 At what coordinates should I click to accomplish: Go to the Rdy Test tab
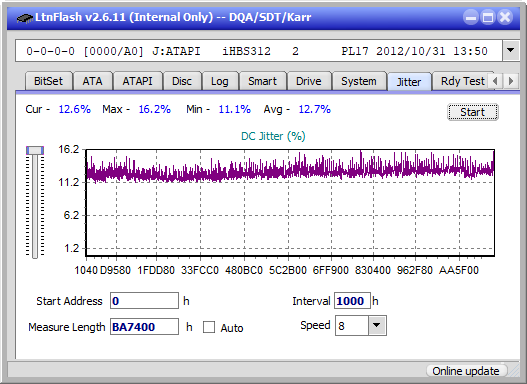(463, 81)
